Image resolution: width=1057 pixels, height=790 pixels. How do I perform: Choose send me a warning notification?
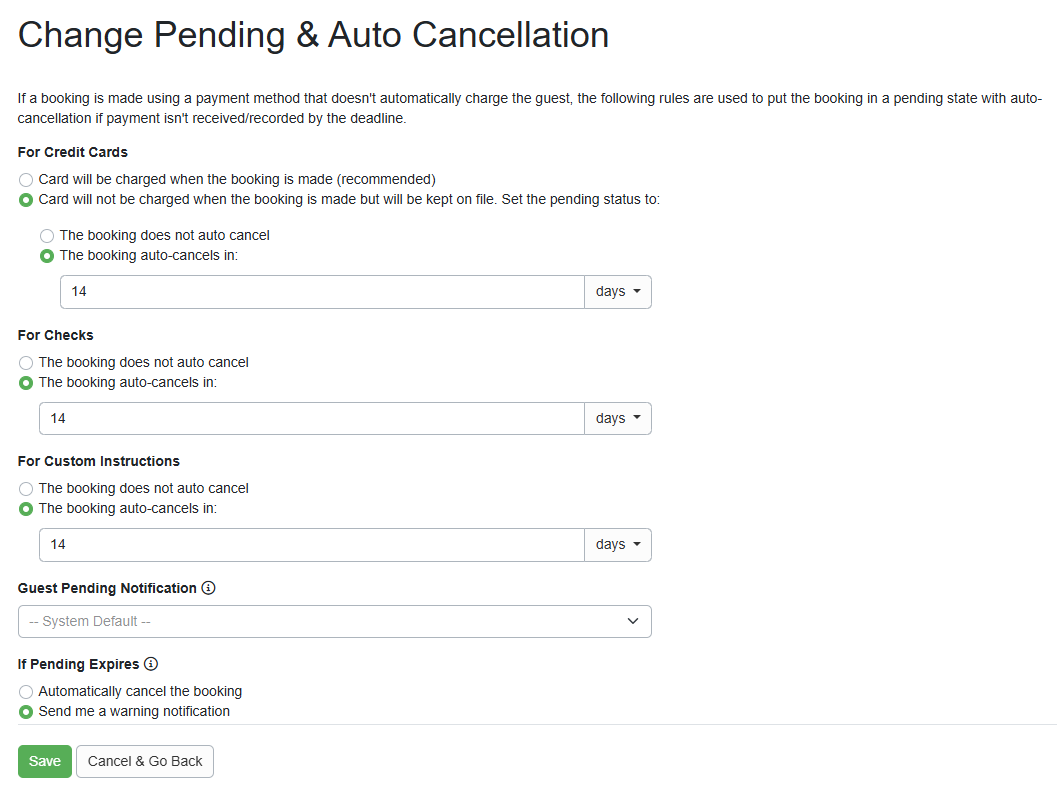click(x=25, y=711)
